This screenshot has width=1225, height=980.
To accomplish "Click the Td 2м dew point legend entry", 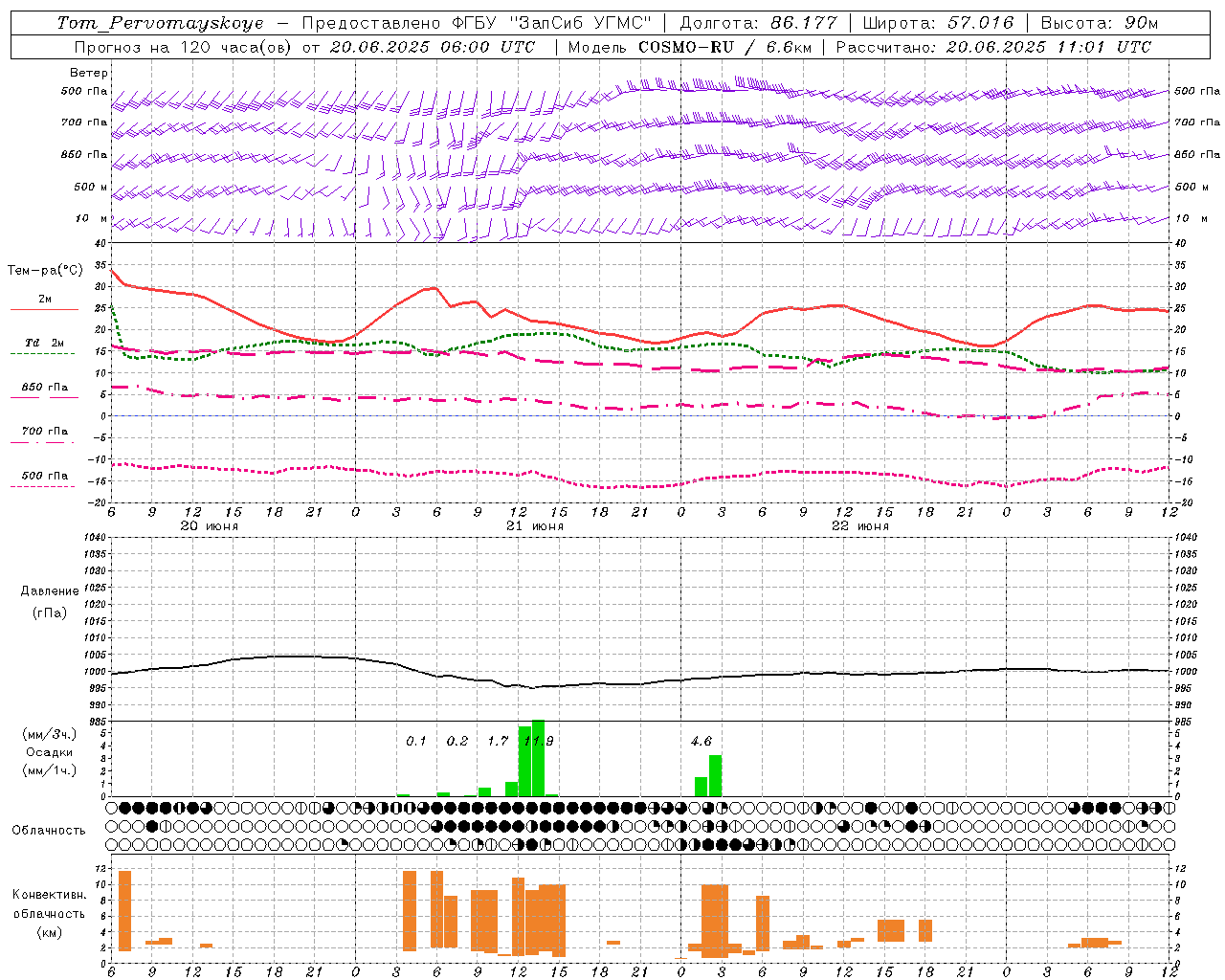I will click(x=45, y=343).
